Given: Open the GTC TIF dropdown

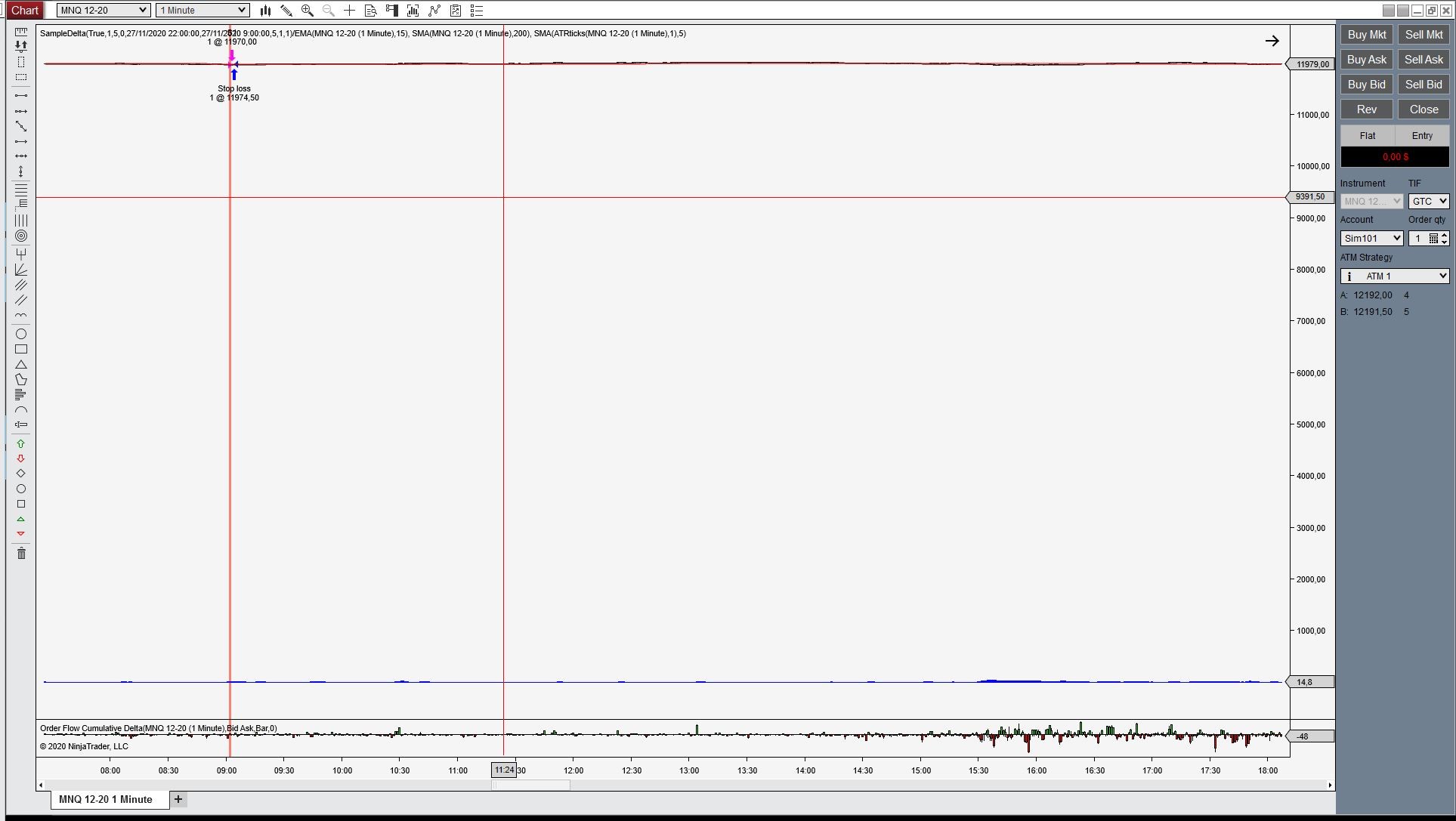Looking at the screenshot, I should 1428,201.
